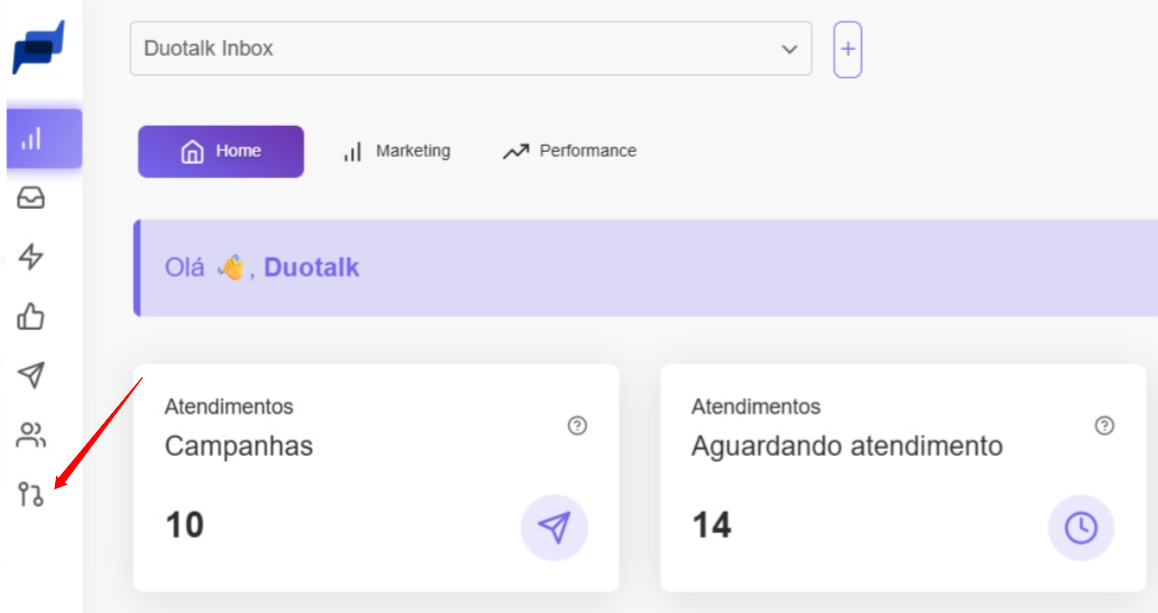Click help icon on Aguardando atendimento card
The image size is (1158, 613).
point(1104,425)
